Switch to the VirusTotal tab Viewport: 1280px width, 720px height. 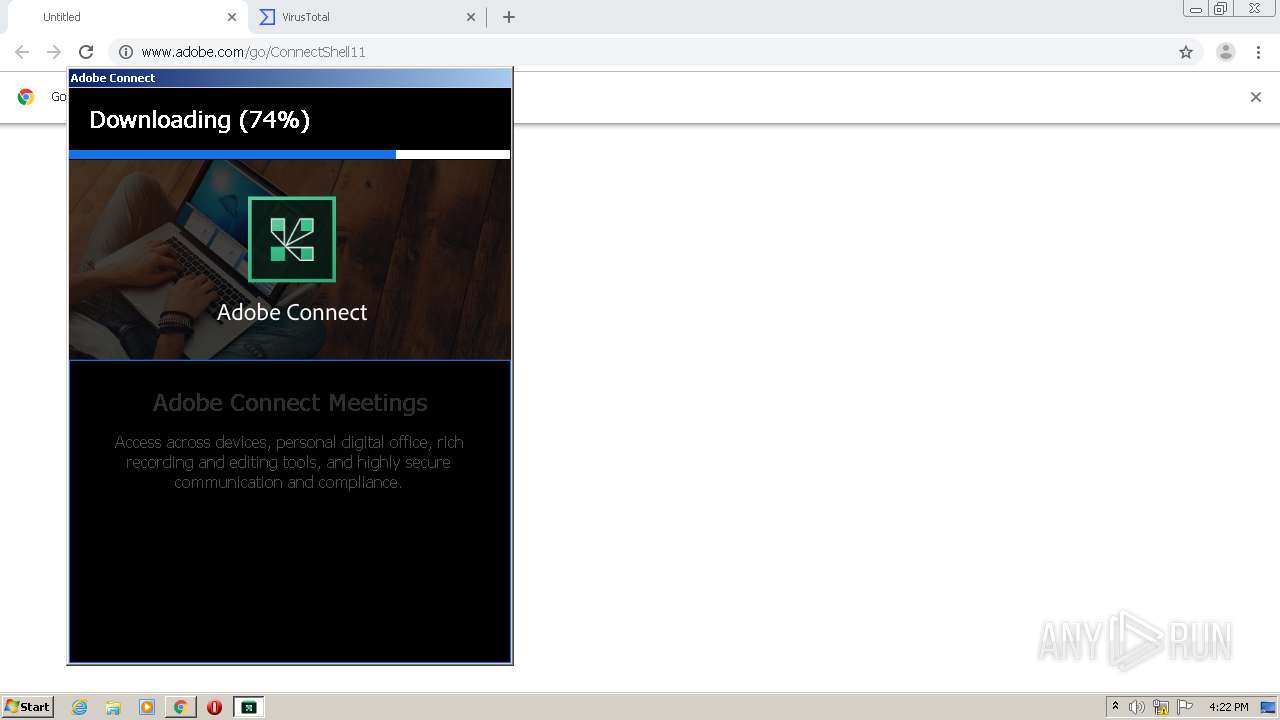point(365,17)
